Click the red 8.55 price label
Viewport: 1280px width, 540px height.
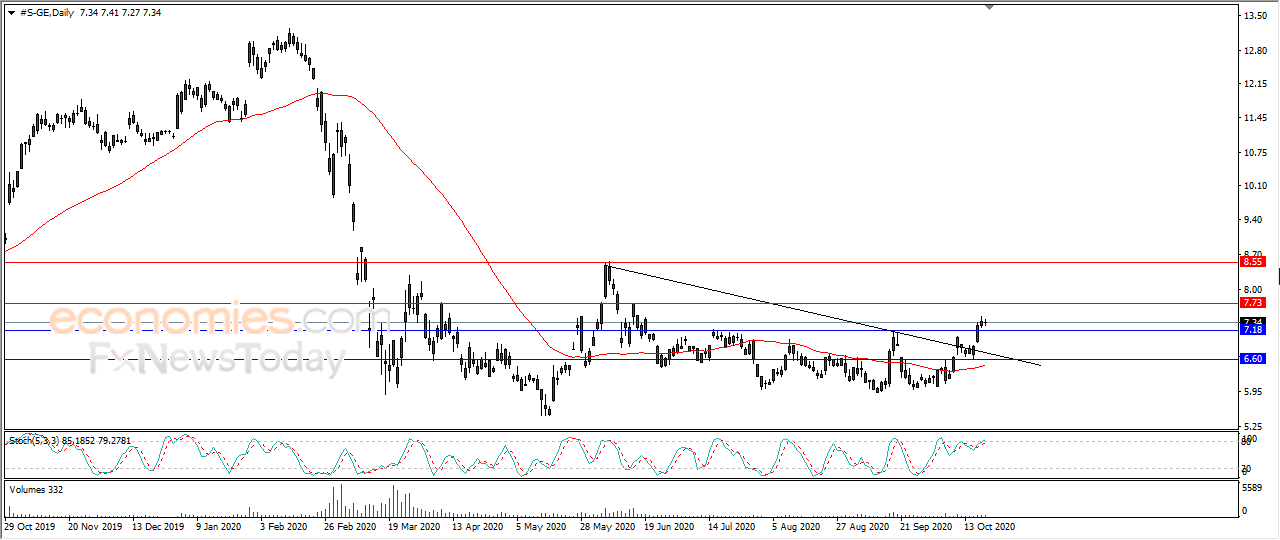(1253, 262)
